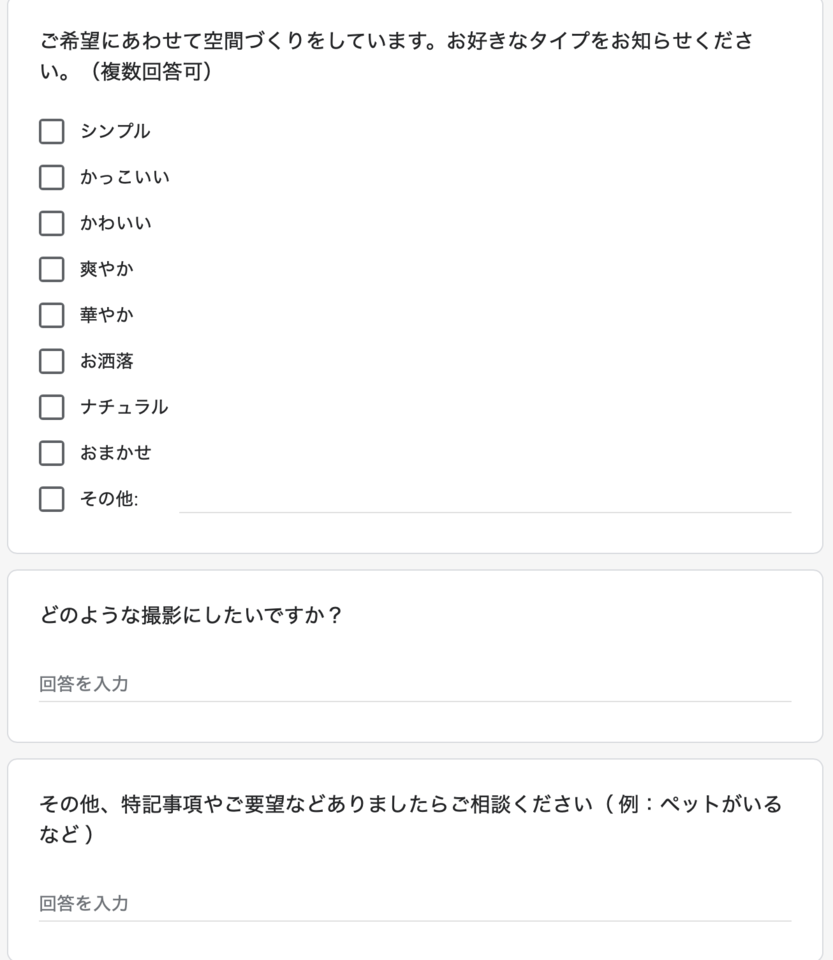Tick the お洒落 checkbox
The image size is (833, 960).
pos(51,361)
